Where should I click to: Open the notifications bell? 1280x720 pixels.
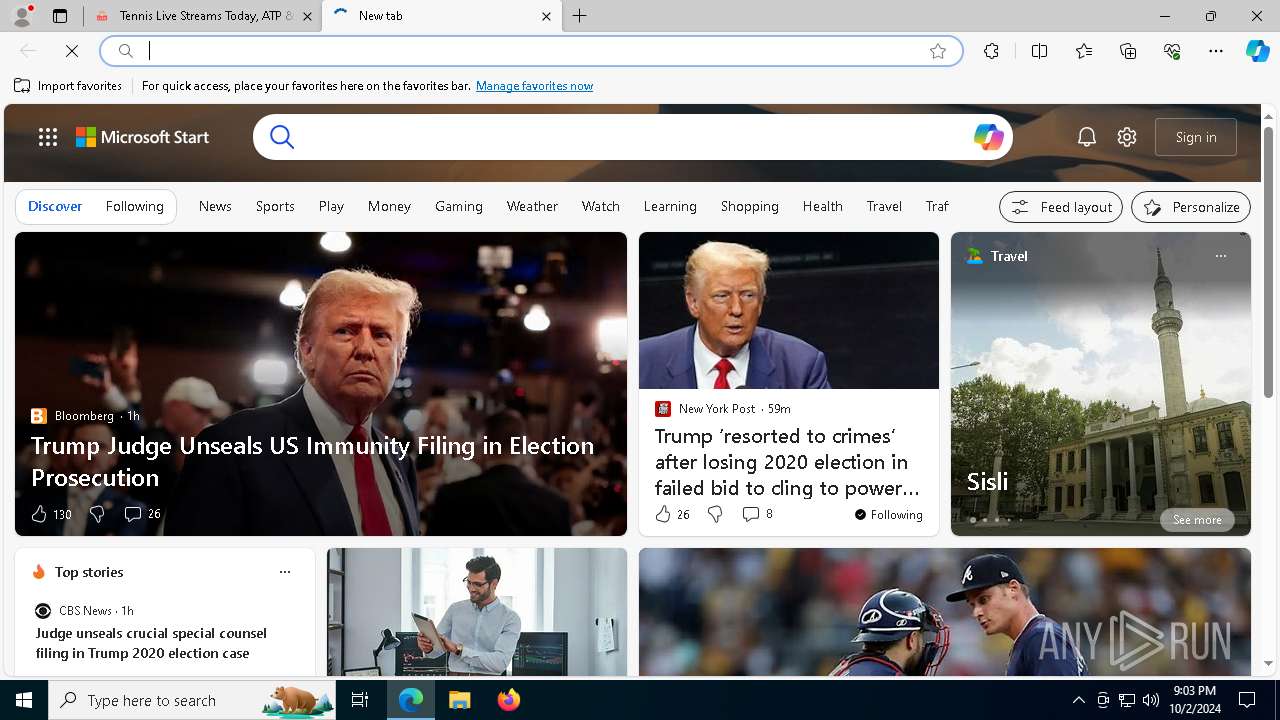pos(1087,137)
